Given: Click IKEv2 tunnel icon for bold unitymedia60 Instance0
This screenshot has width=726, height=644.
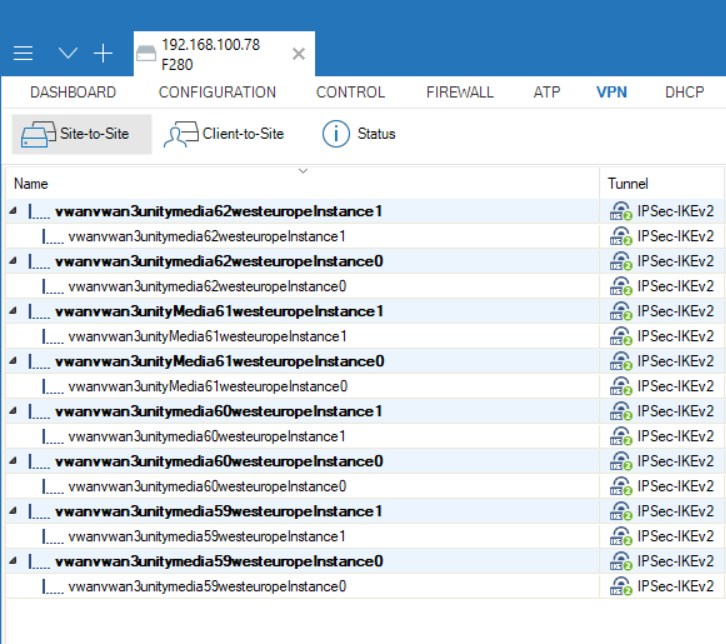Looking at the screenshot, I should 620,461.
